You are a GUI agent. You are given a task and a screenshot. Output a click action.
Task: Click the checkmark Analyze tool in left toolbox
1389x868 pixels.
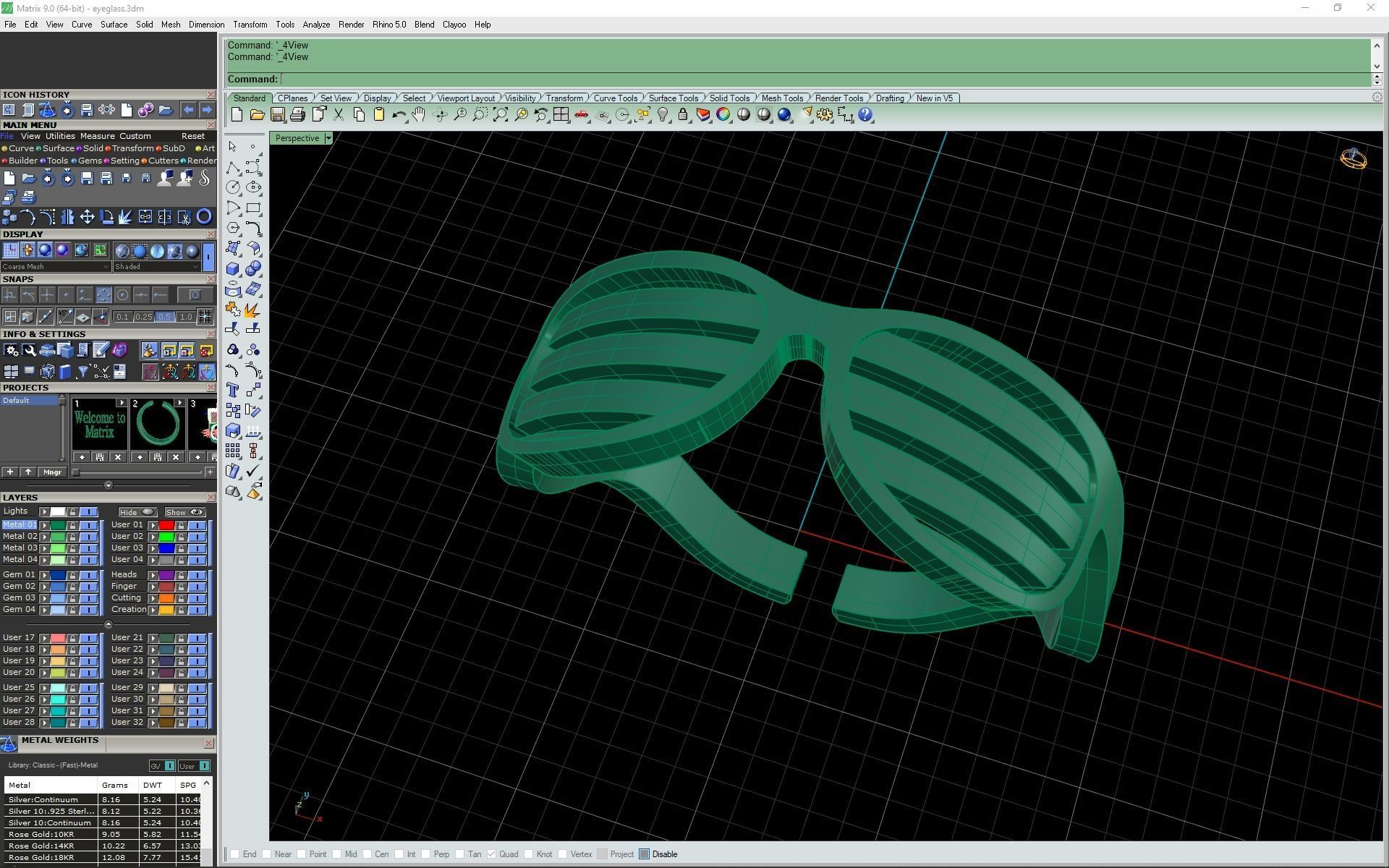click(253, 472)
